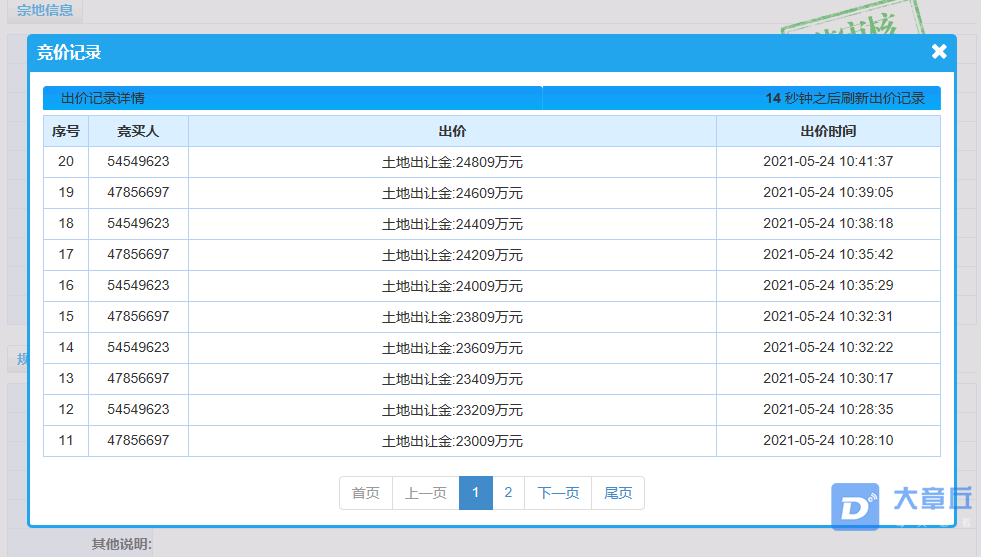
Task: Select sequence number 20 cell
Action: pyautogui.click(x=66, y=161)
